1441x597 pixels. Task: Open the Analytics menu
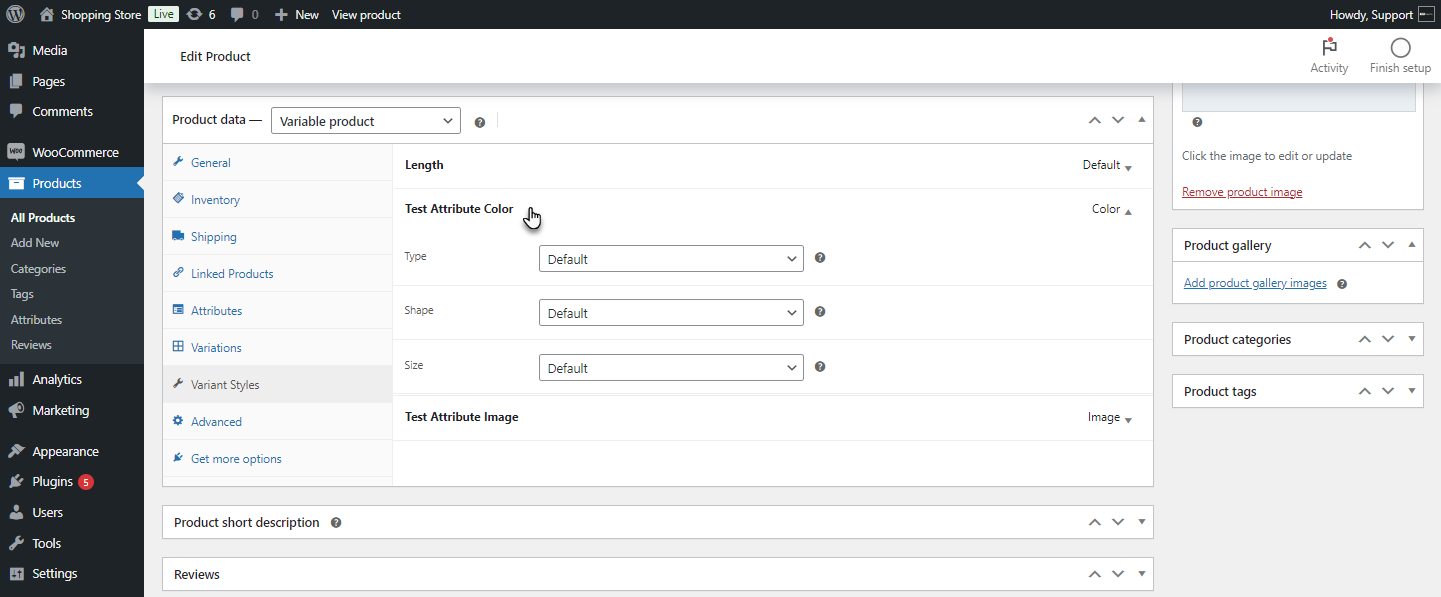tap(72, 380)
